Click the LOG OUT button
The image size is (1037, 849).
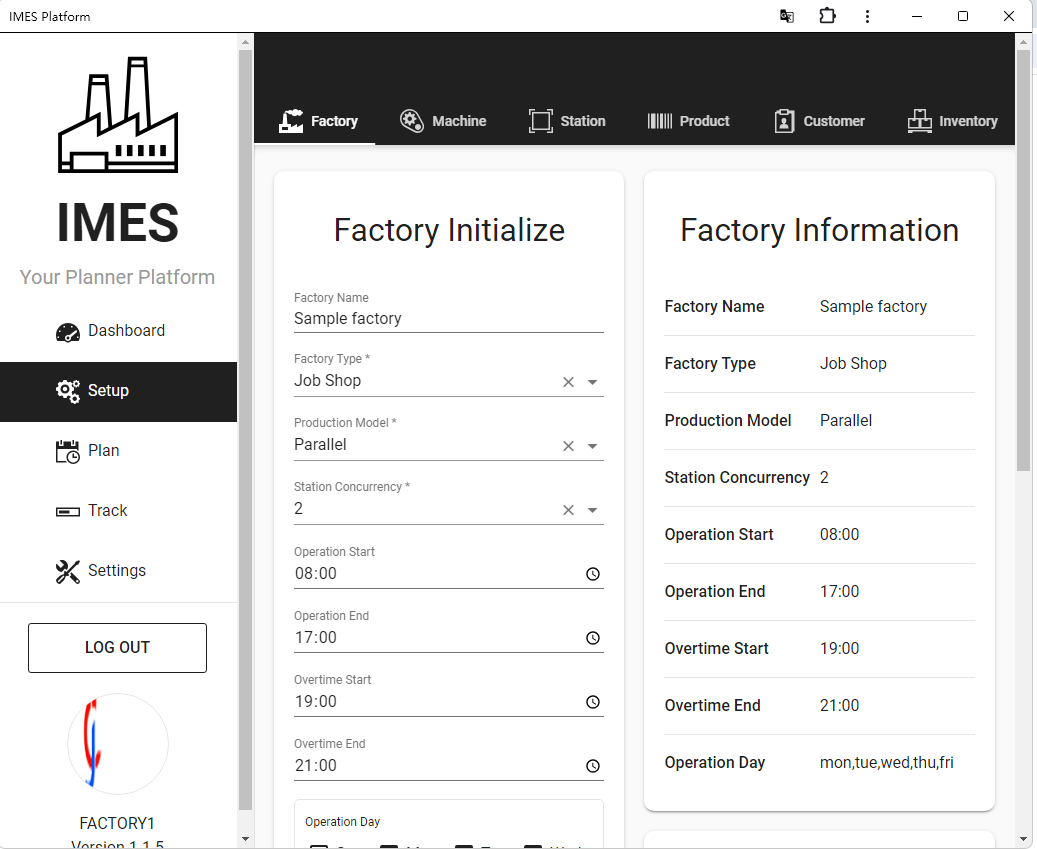coord(117,648)
